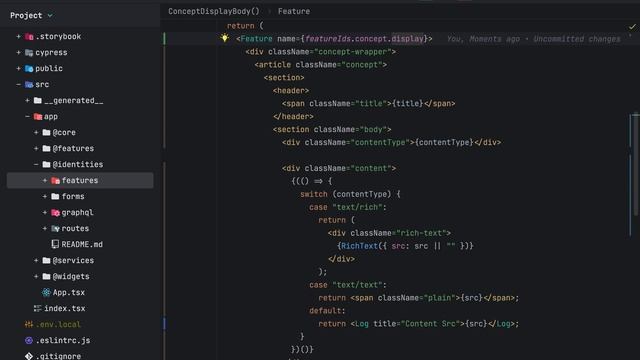Click the cypress folder icon

coord(29,53)
